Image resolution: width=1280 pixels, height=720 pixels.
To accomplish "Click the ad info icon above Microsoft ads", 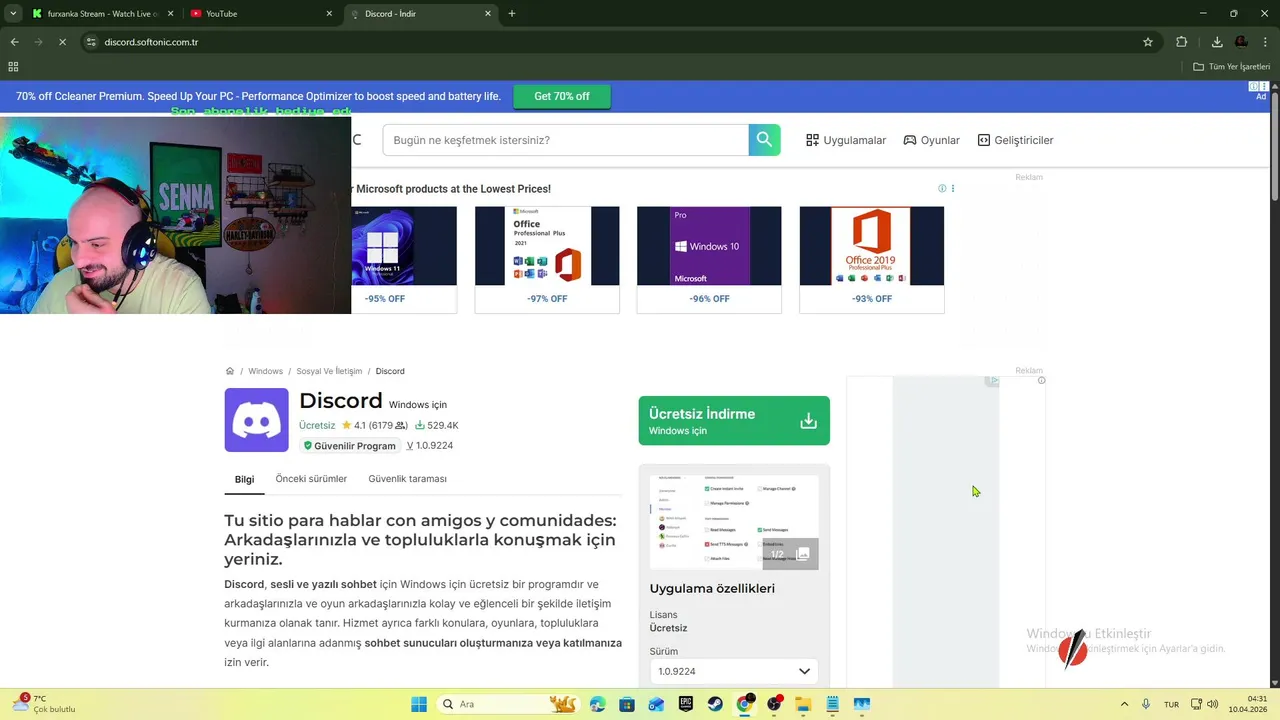I will tap(942, 188).
